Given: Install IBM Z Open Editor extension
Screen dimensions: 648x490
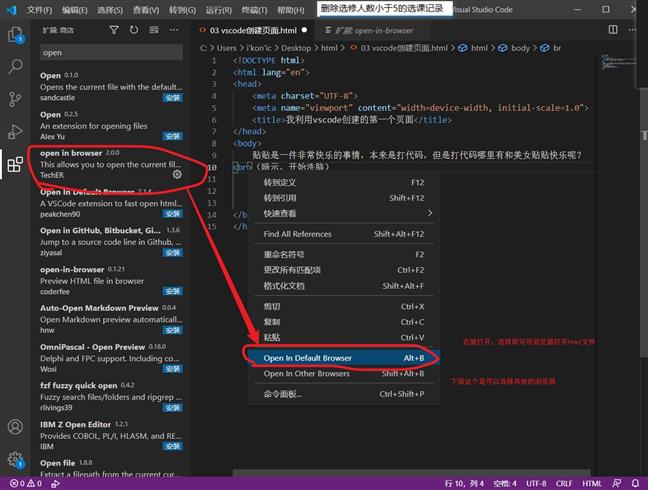Looking at the screenshot, I should (173, 447).
